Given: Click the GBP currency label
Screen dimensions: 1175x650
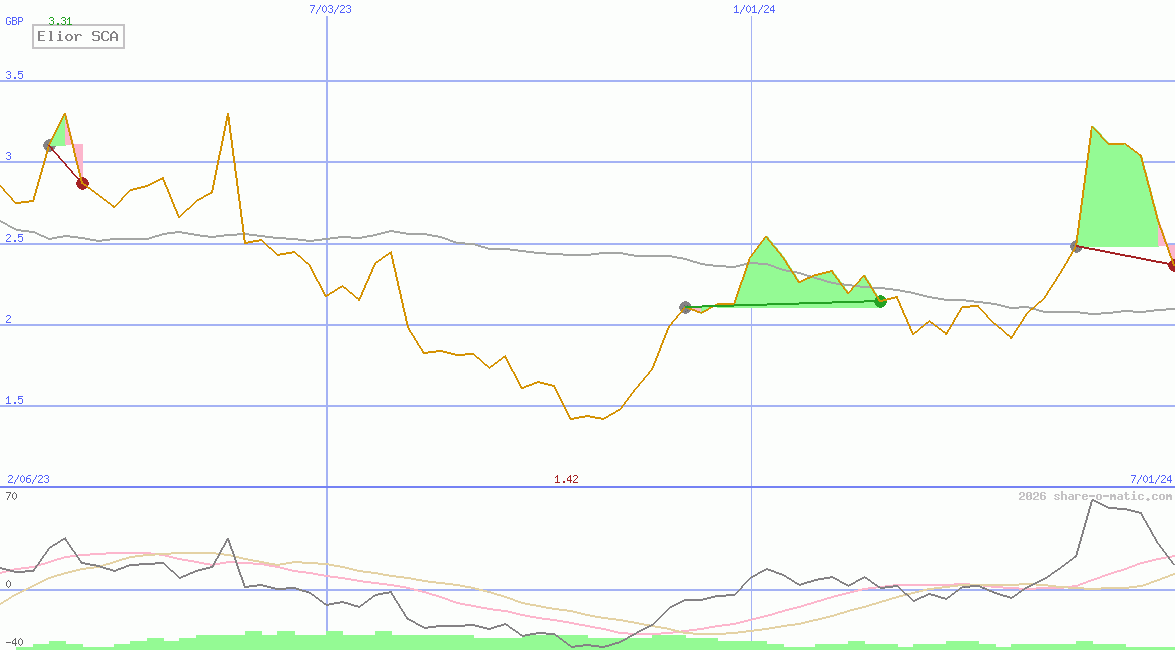Looking at the screenshot, I should click(14, 21).
